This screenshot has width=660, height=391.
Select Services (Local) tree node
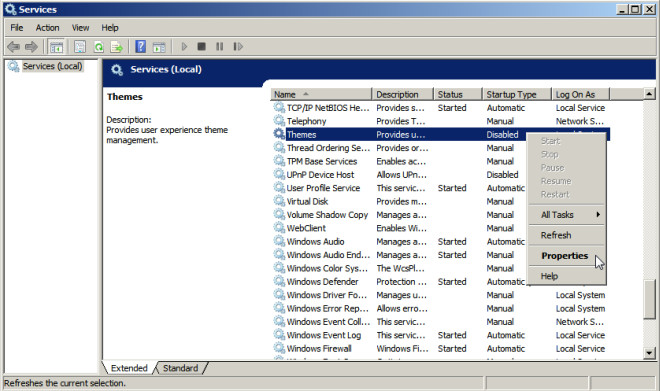[52, 66]
